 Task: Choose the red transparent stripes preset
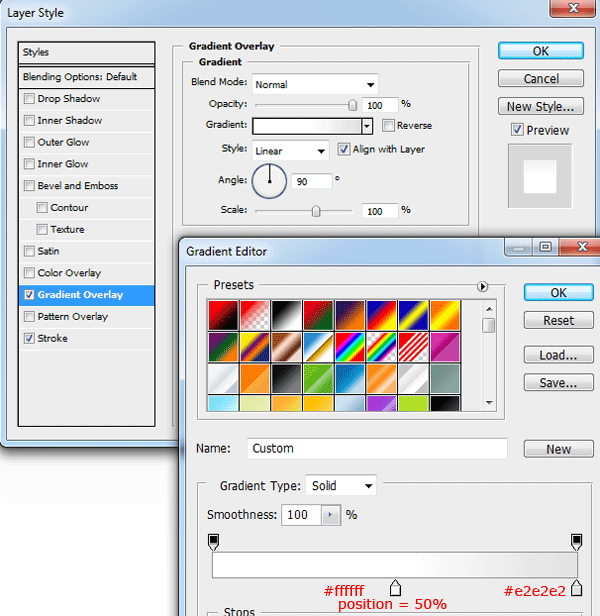(x=413, y=347)
